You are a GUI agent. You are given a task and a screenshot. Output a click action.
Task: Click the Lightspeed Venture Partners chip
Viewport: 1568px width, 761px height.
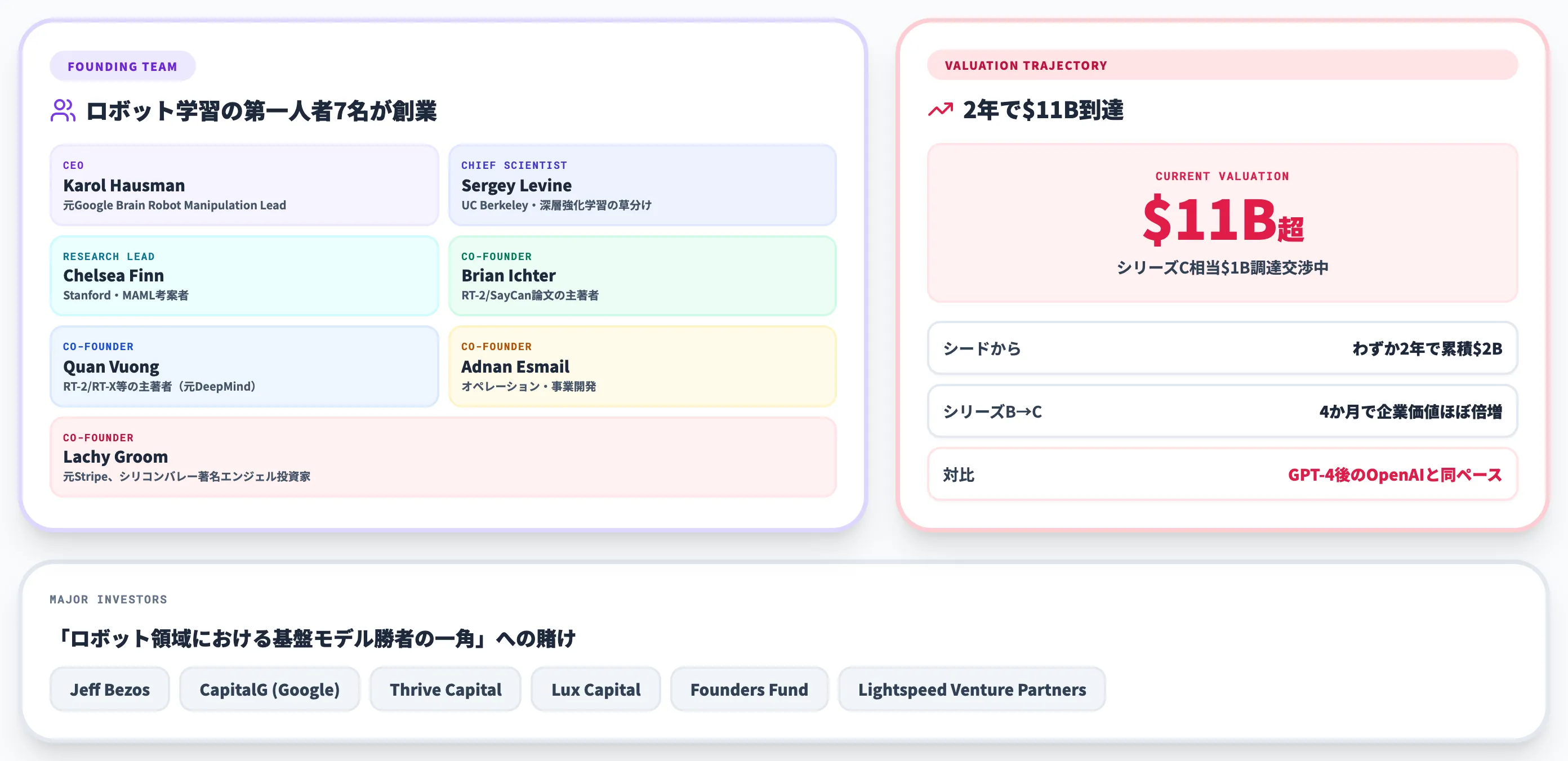[972, 689]
